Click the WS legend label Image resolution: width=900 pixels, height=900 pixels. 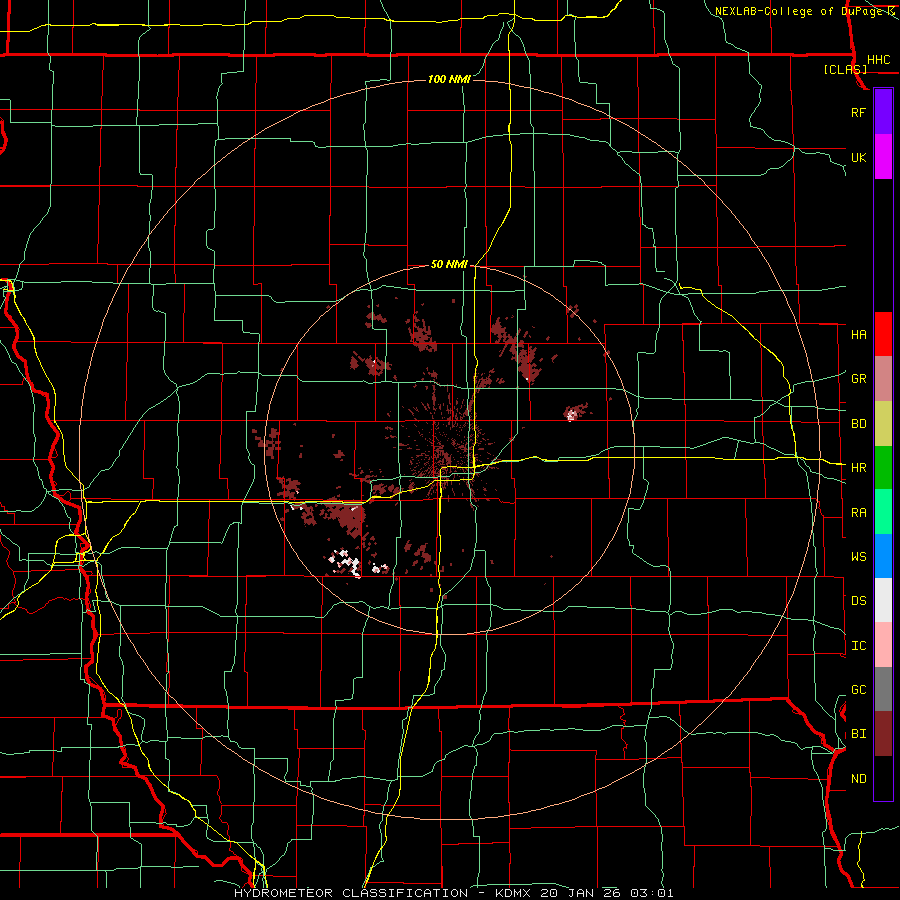click(x=859, y=557)
